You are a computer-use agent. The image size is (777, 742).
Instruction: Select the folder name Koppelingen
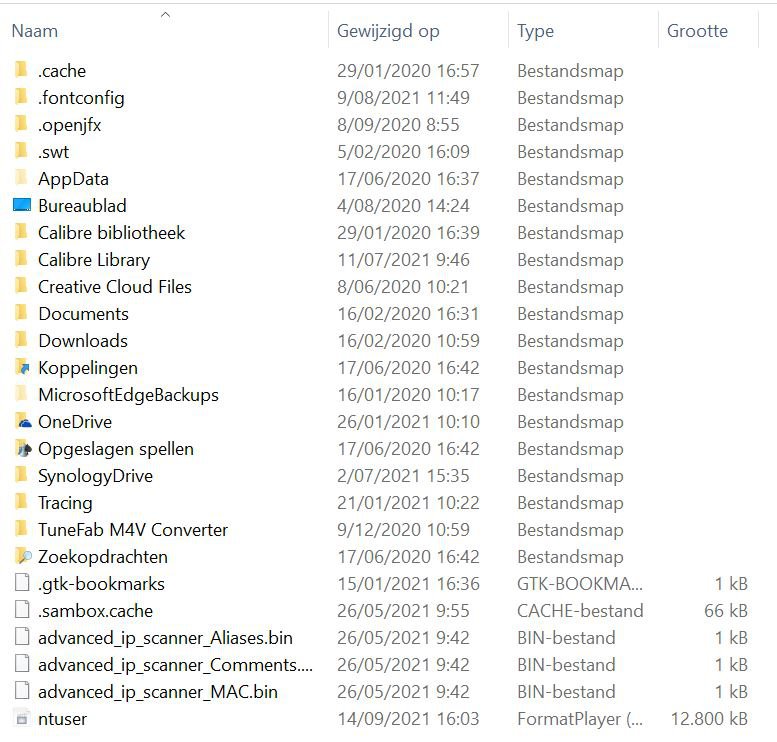pyautogui.click(x=88, y=368)
